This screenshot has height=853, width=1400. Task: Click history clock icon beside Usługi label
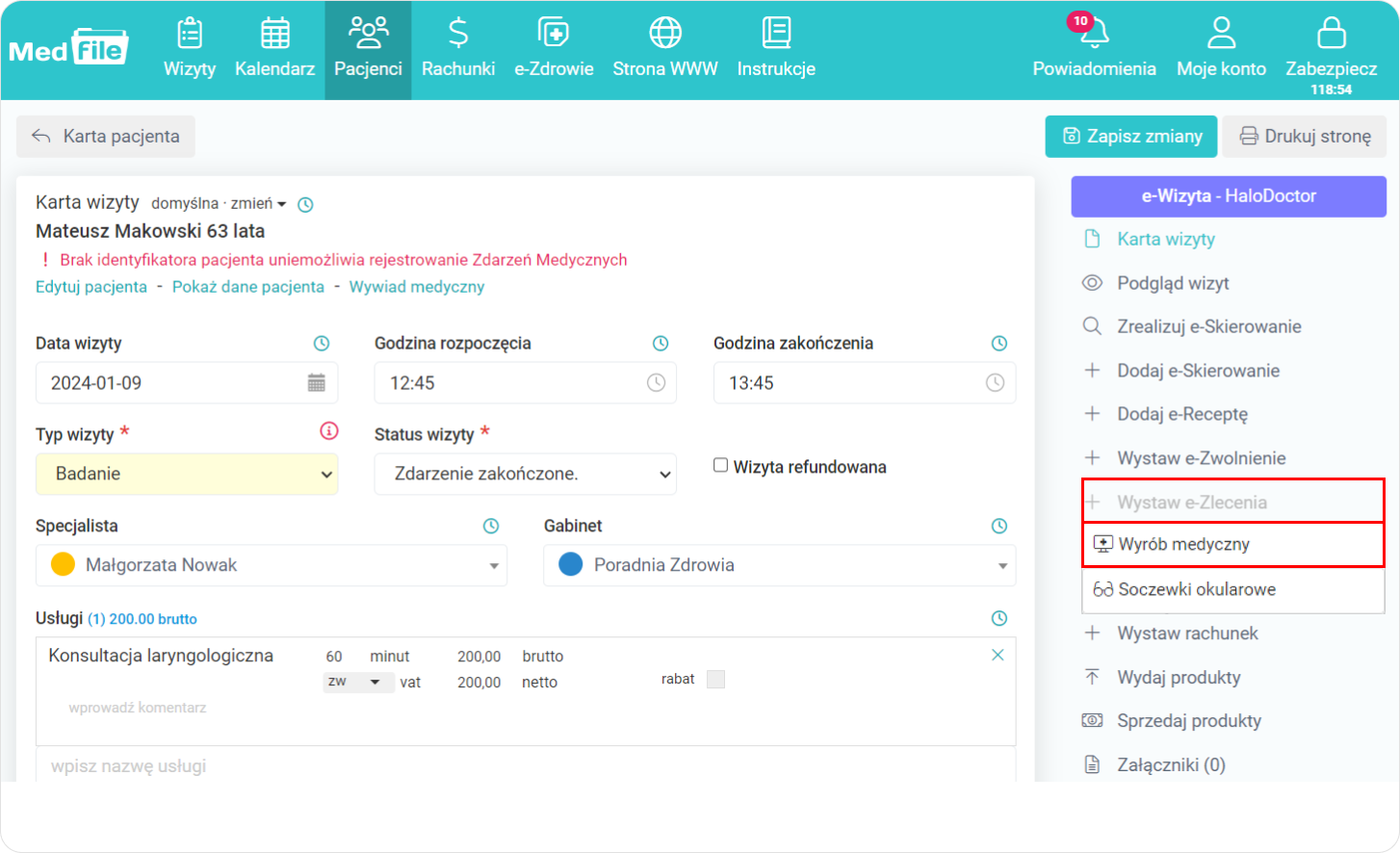pyautogui.click(x=999, y=619)
